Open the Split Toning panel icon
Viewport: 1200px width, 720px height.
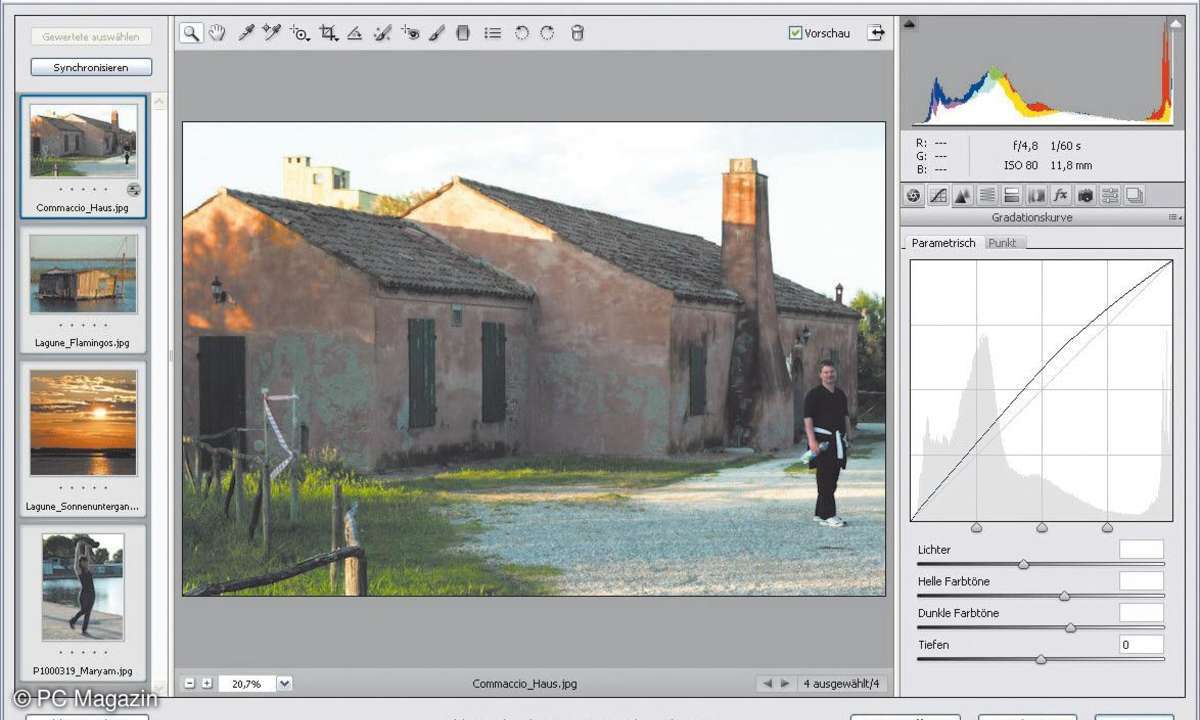1012,195
